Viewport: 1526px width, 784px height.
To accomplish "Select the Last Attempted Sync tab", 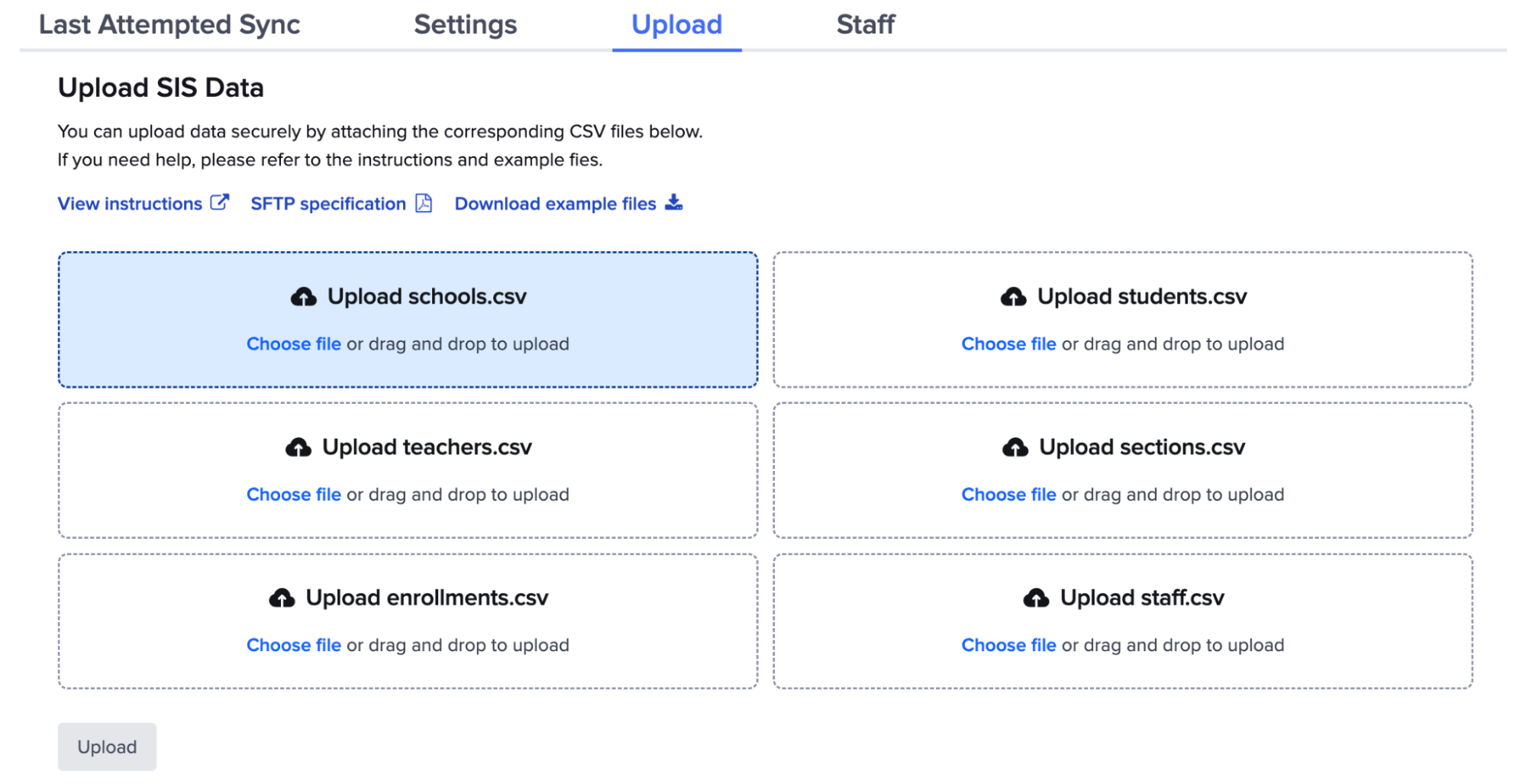I will (x=169, y=24).
